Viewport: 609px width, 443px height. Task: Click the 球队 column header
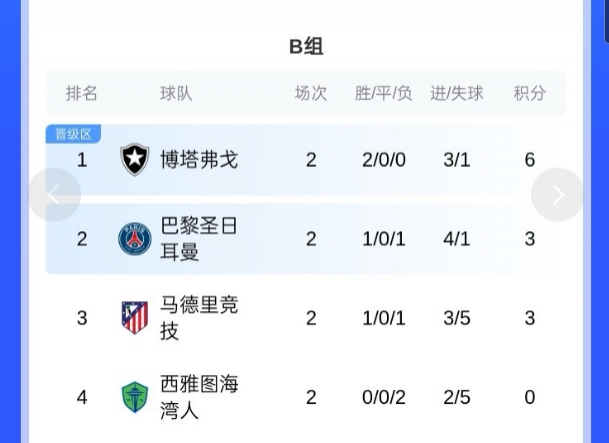(x=176, y=93)
